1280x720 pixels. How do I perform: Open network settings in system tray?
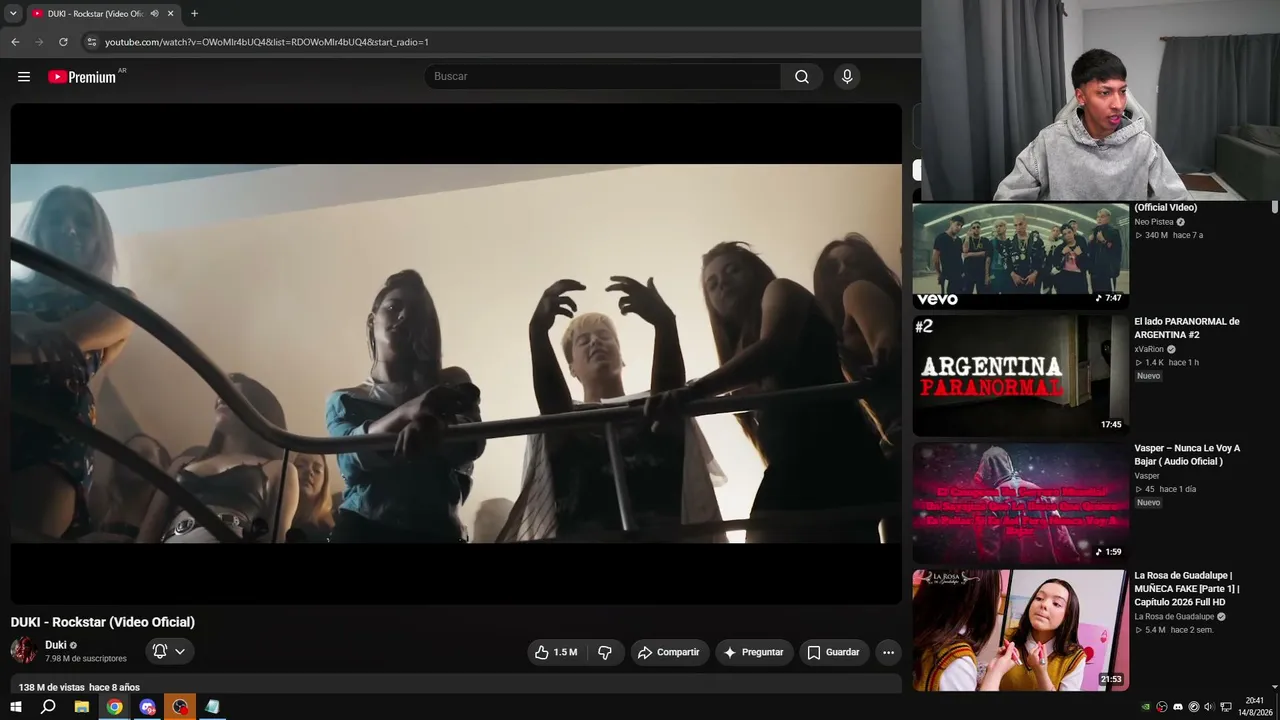(x=1225, y=707)
